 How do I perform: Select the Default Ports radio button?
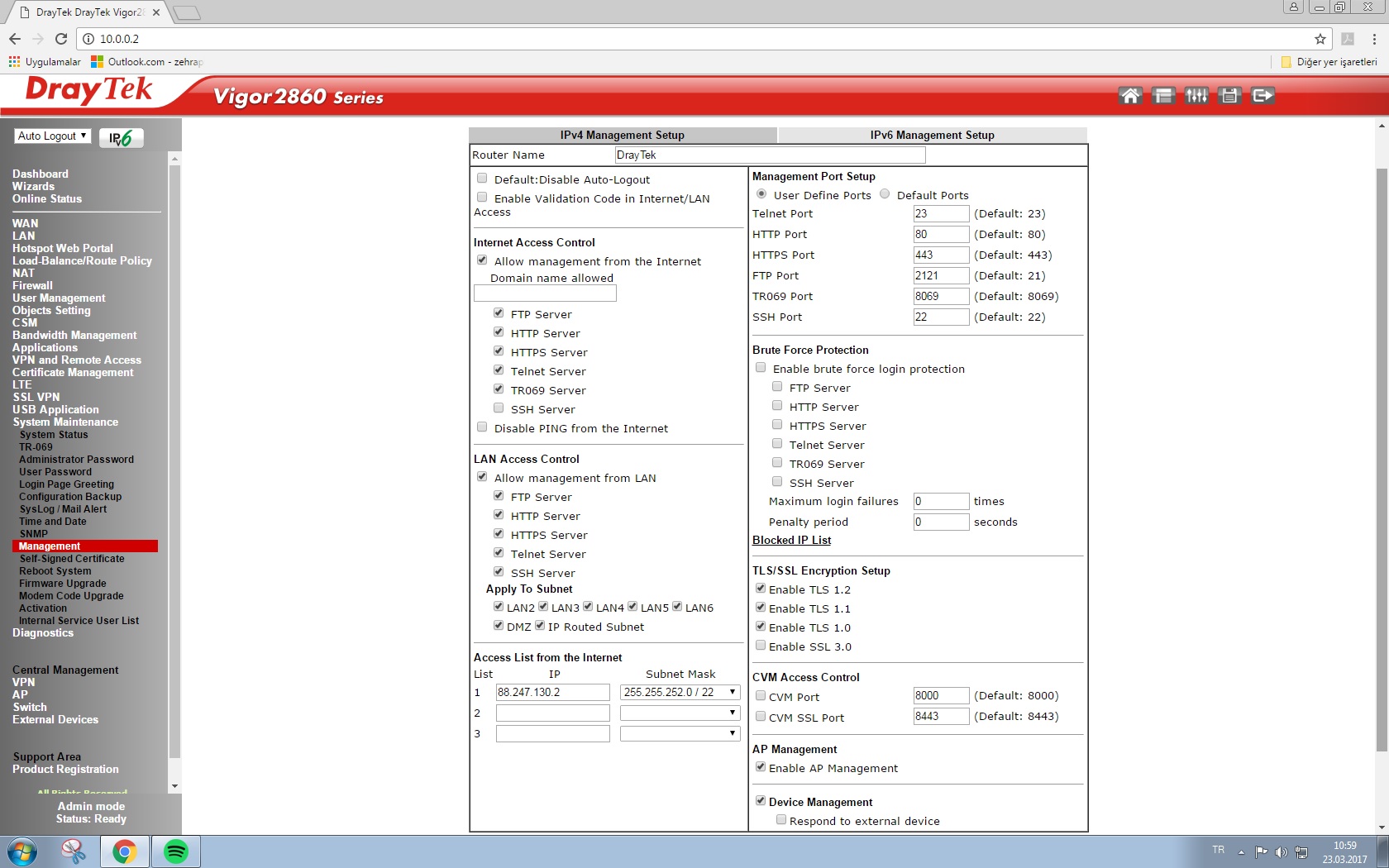pos(885,194)
